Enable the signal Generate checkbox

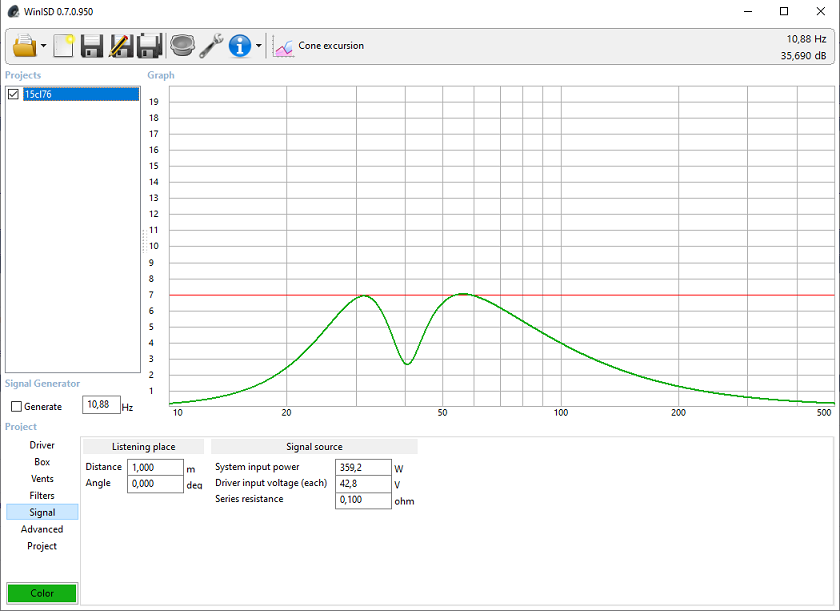tap(16, 406)
